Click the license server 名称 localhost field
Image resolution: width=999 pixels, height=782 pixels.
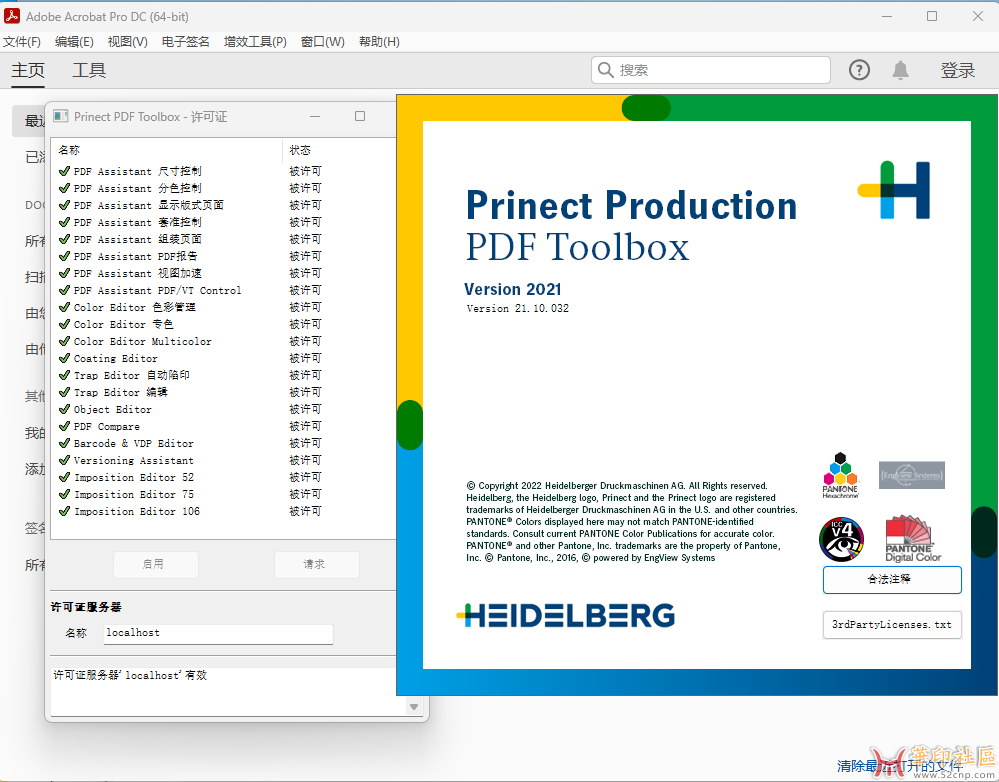pos(218,633)
